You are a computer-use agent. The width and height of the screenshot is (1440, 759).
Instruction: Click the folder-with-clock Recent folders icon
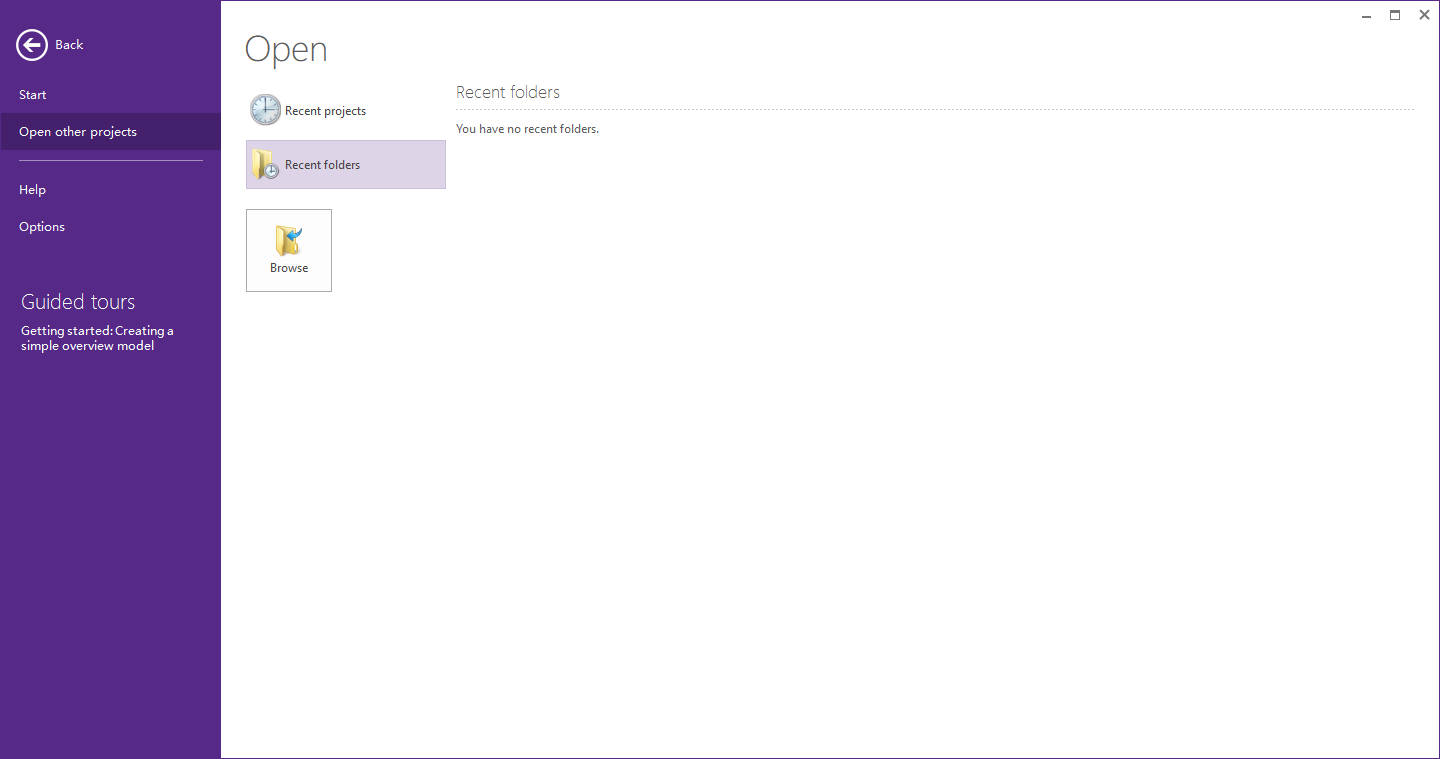(265, 165)
